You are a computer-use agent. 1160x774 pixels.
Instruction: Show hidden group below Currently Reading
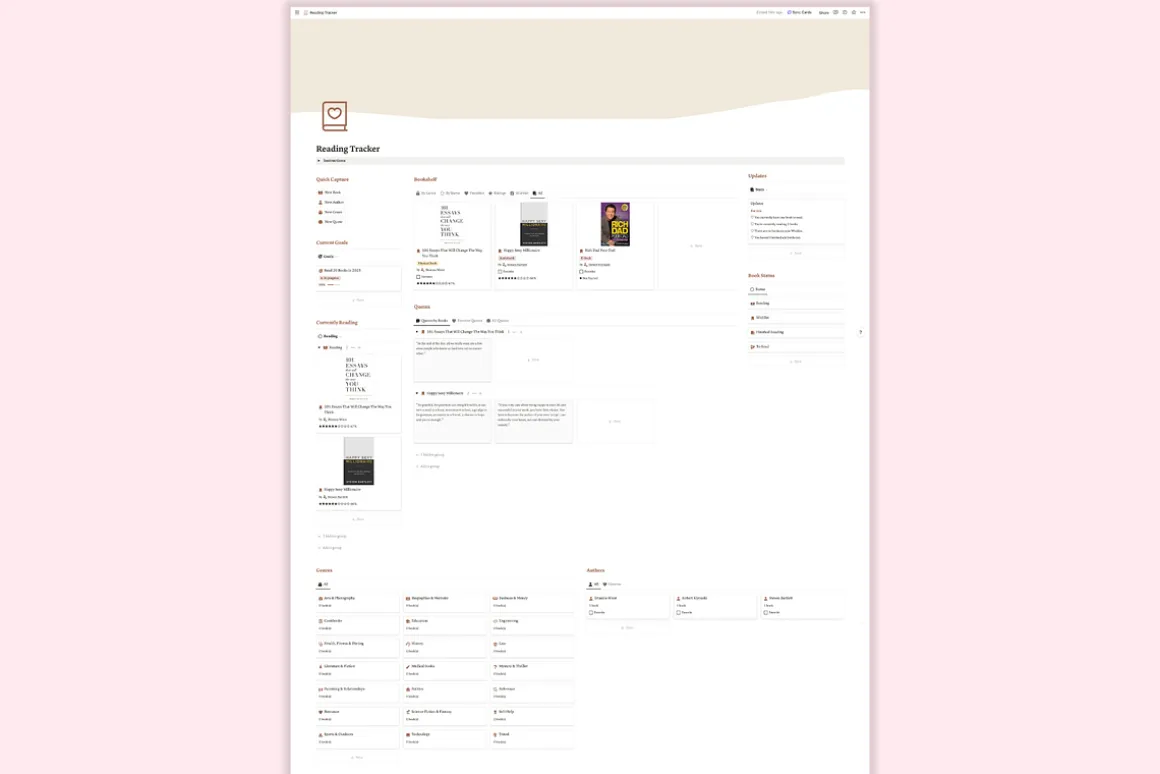(333, 536)
